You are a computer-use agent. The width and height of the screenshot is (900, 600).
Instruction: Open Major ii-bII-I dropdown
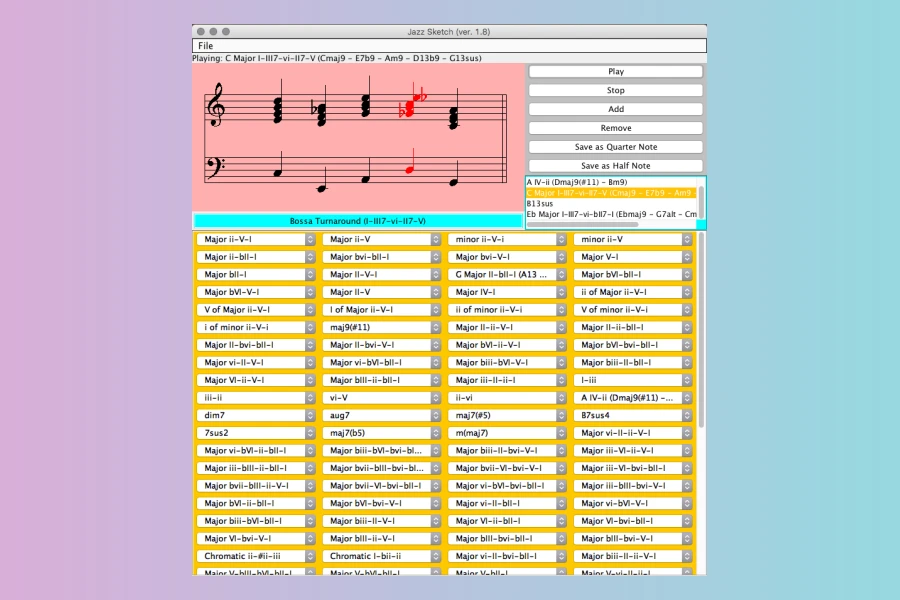(x=256, y=257)
